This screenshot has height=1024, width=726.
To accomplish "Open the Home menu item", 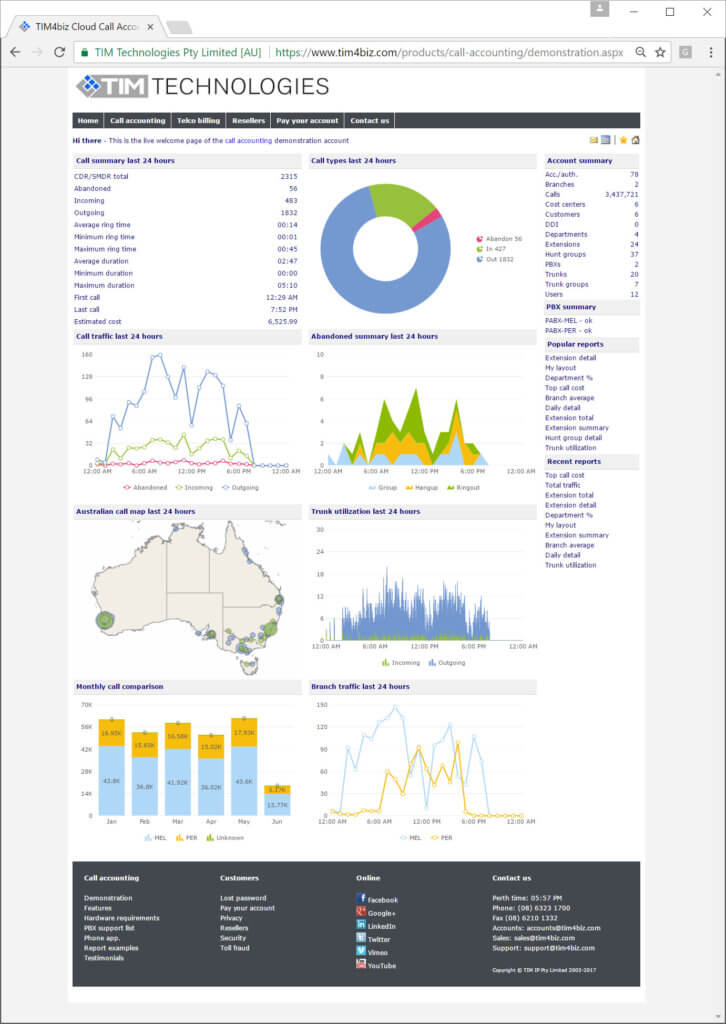I will (88, 121).
